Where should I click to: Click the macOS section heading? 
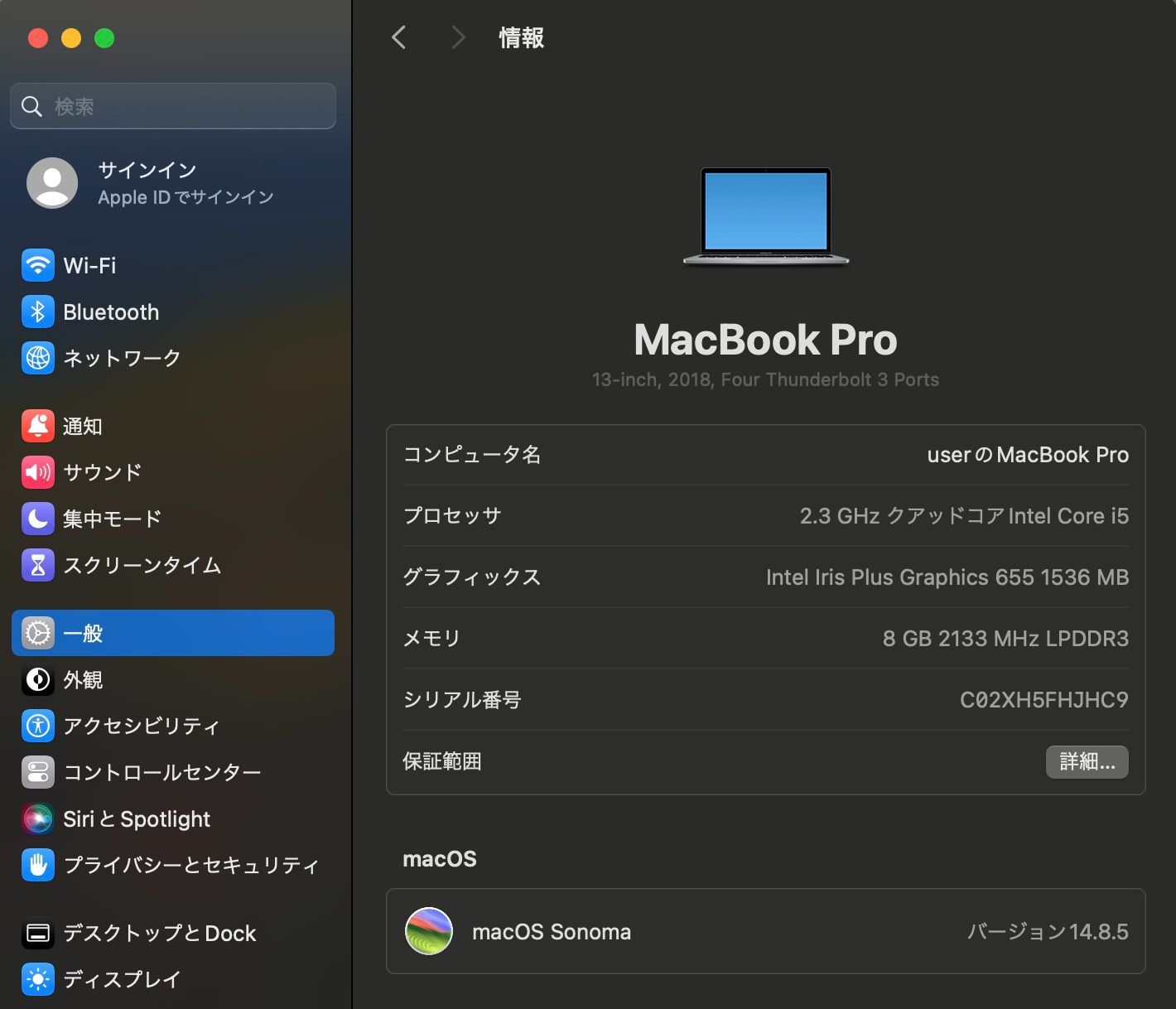point(440,859)
